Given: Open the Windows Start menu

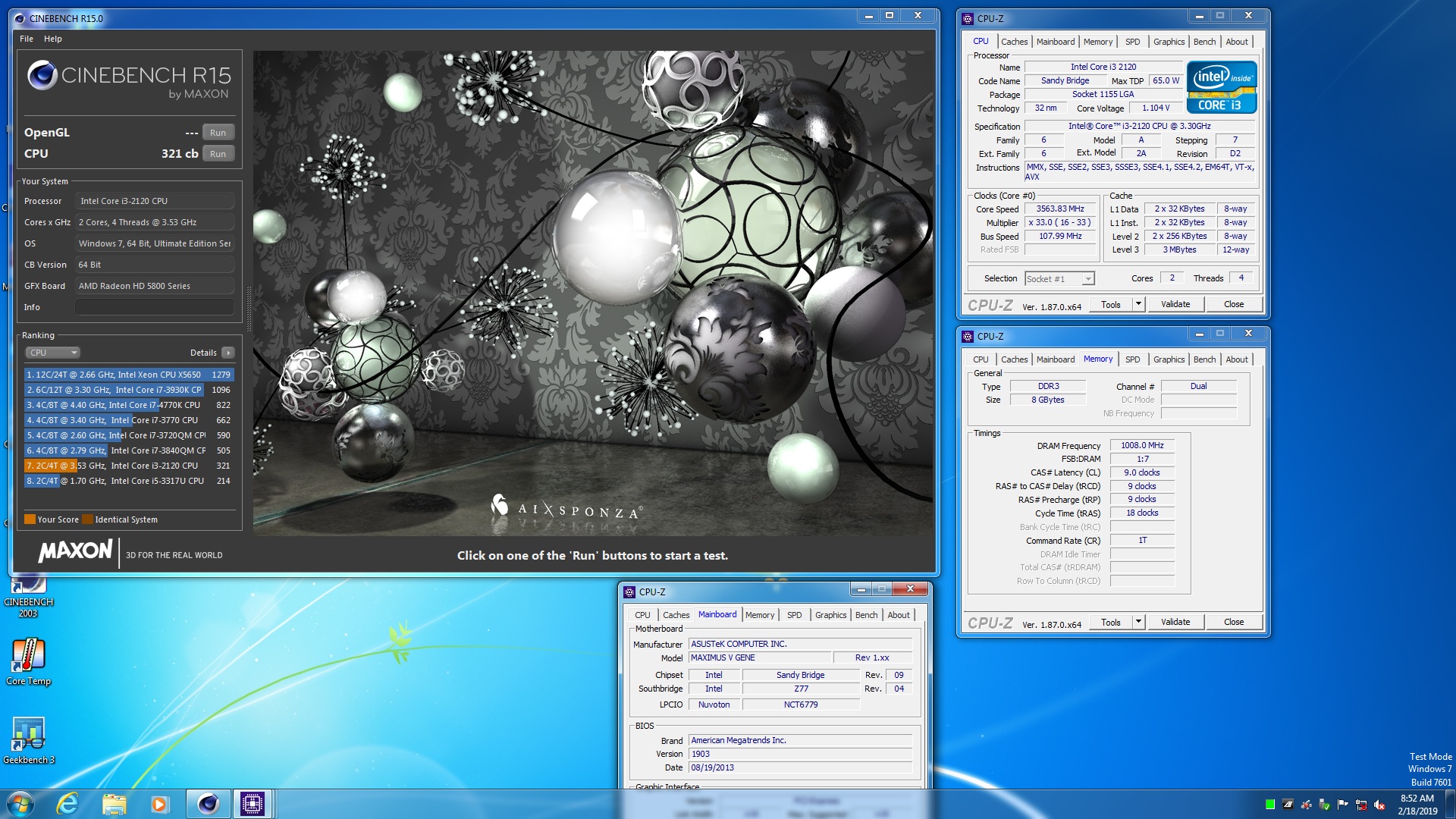Looking at the screenshot, I should coord(20,804).
